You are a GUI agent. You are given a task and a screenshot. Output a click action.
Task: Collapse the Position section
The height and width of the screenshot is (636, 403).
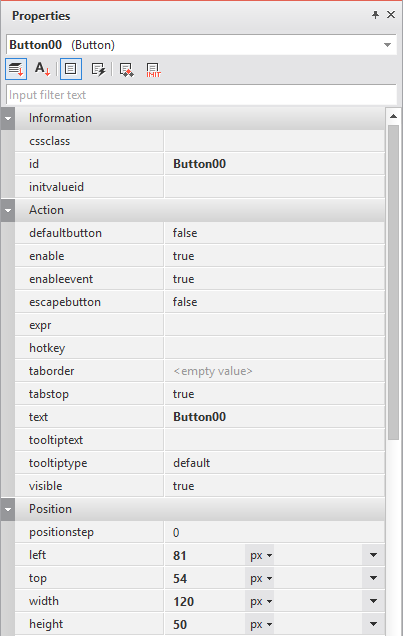point(8,509)
